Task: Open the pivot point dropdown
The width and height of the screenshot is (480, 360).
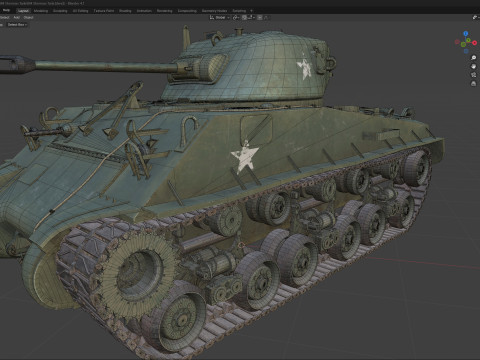Action: (236, 17)
